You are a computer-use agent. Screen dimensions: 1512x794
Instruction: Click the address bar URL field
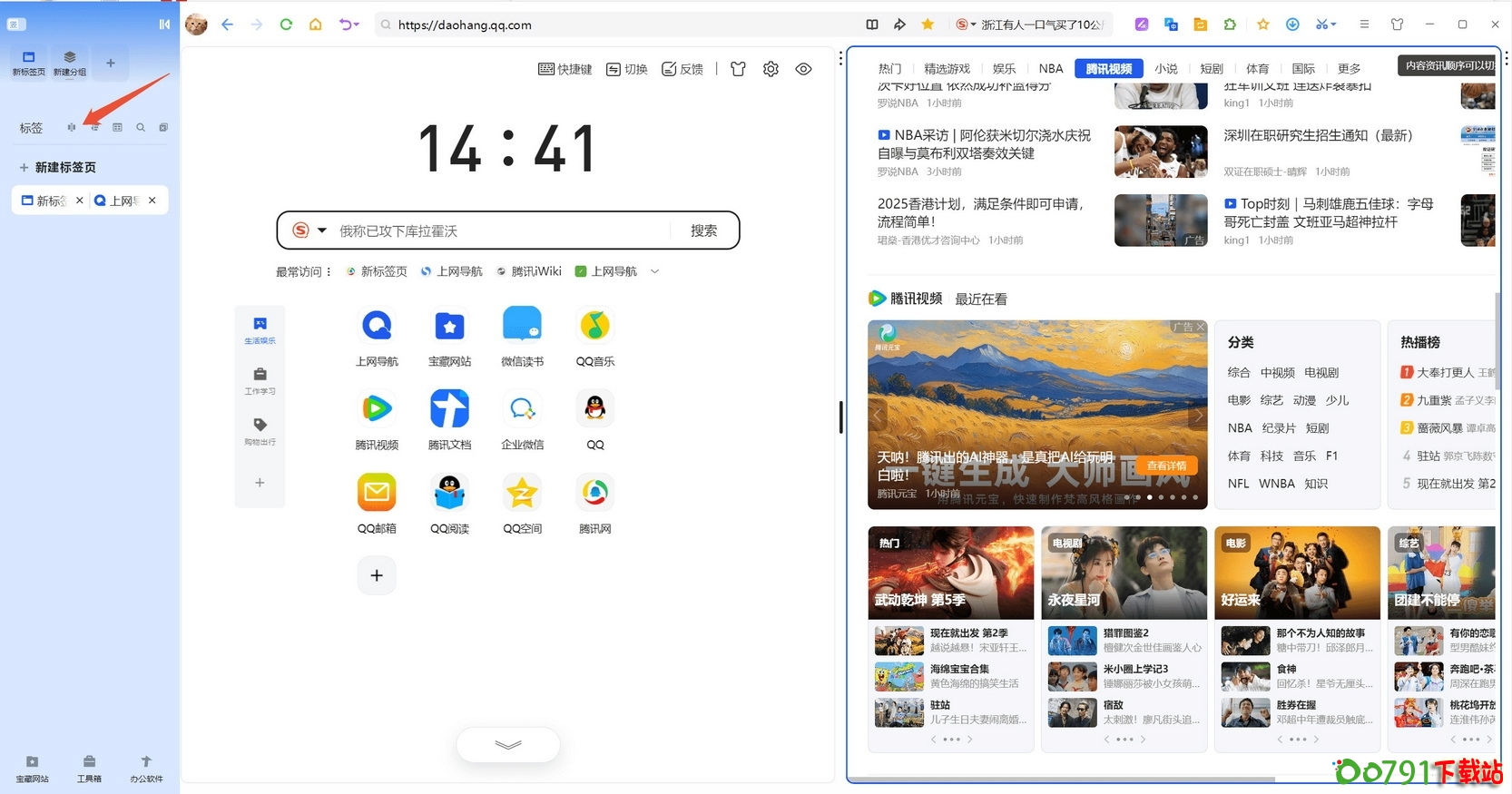pyautogui.click(x=617, y=25)
